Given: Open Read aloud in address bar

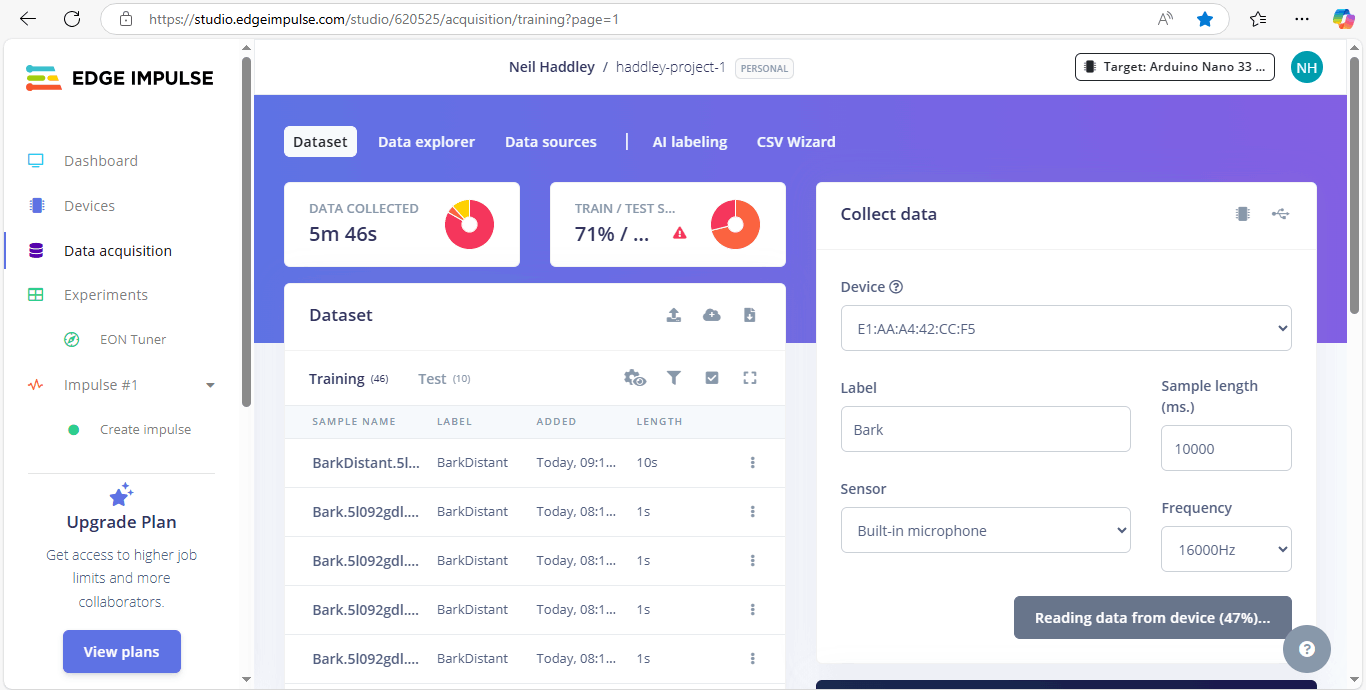Looking at the screenshot, I should [x=1165, y=19].
